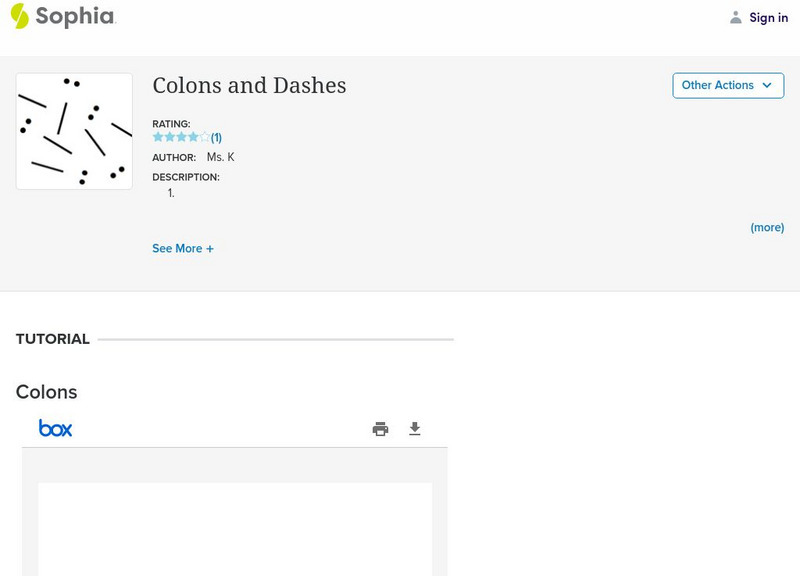Screen dimensions: 800x576
Task: Click the download icon in the Box viewer
Action: (415, 428)
